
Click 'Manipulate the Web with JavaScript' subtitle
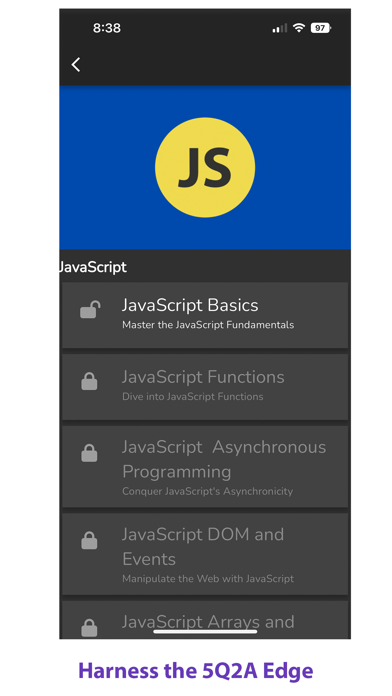[x=208, y=579]
